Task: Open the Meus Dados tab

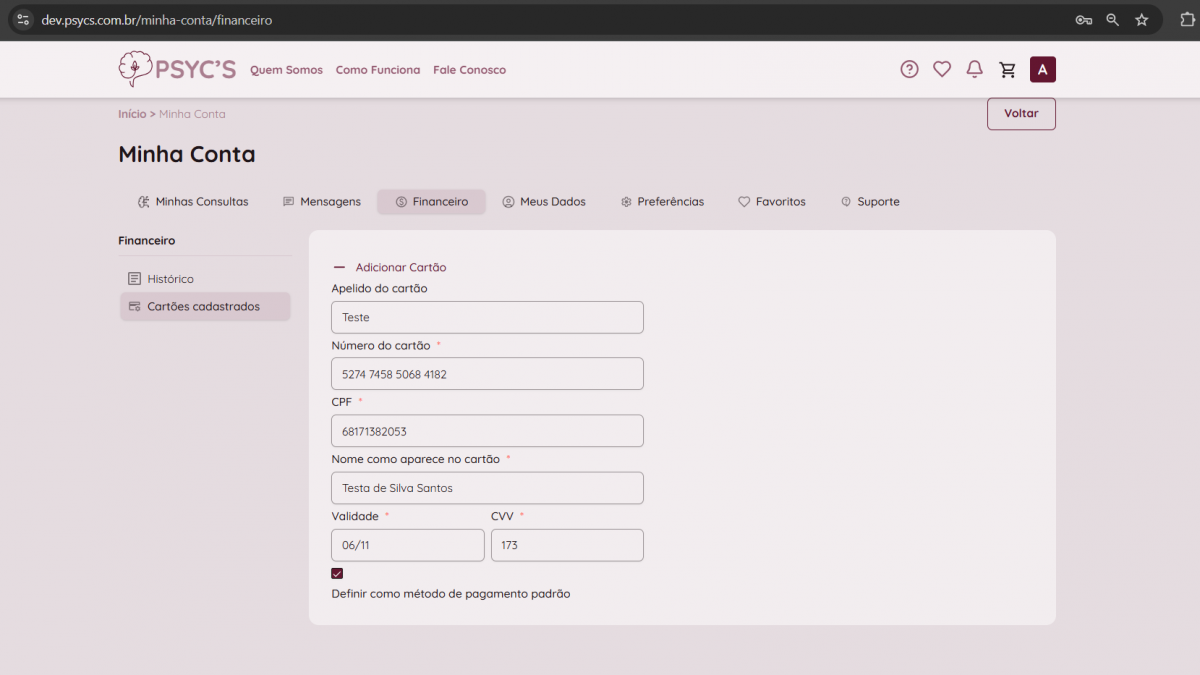Action: tap(544, 202)
